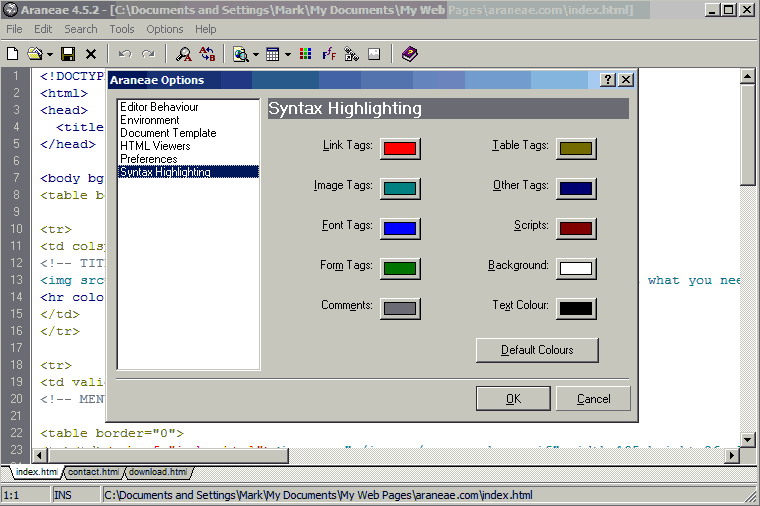Open Find with the magnifier A icon
The image size is (760, 506).
coord(184,54)
